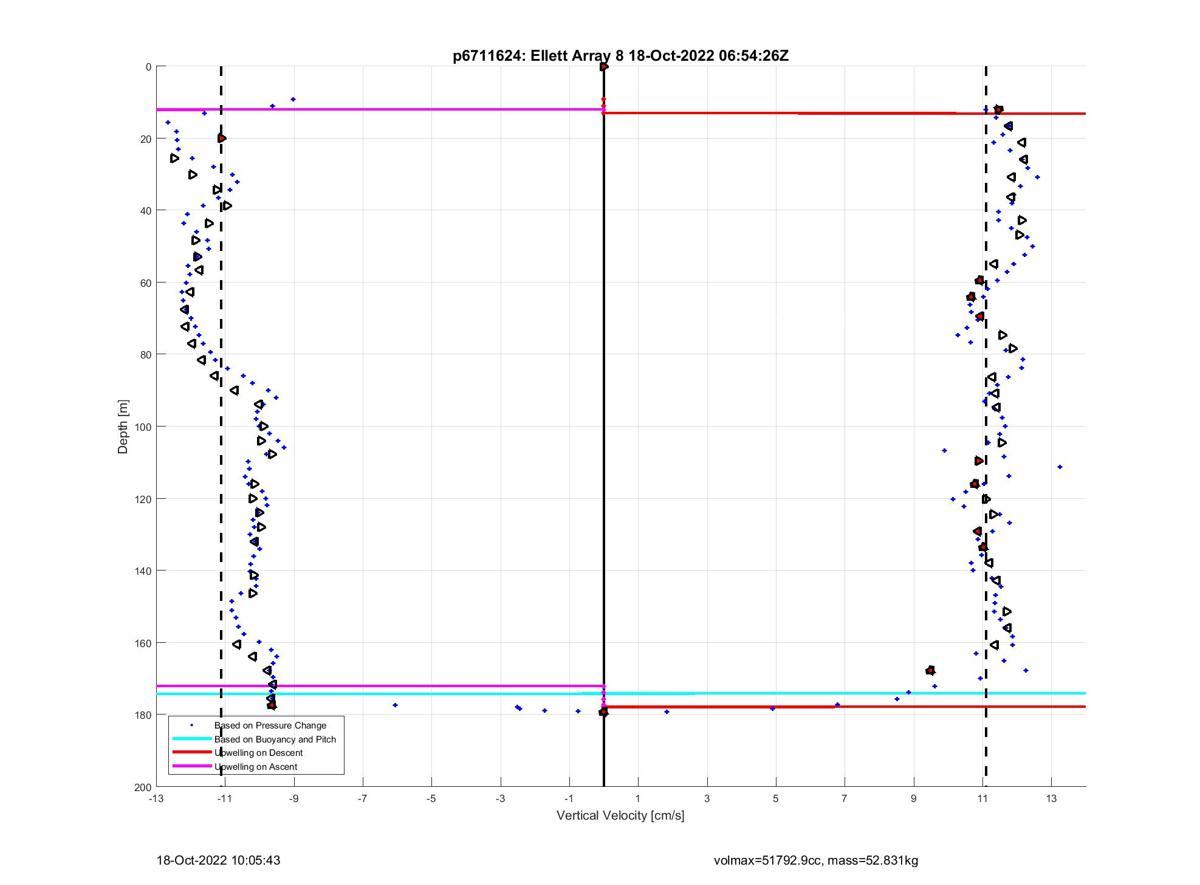Select the 'Vertical Velocity [cm/s]' x-axis label

pyautogui.click(x=620, y=815)
